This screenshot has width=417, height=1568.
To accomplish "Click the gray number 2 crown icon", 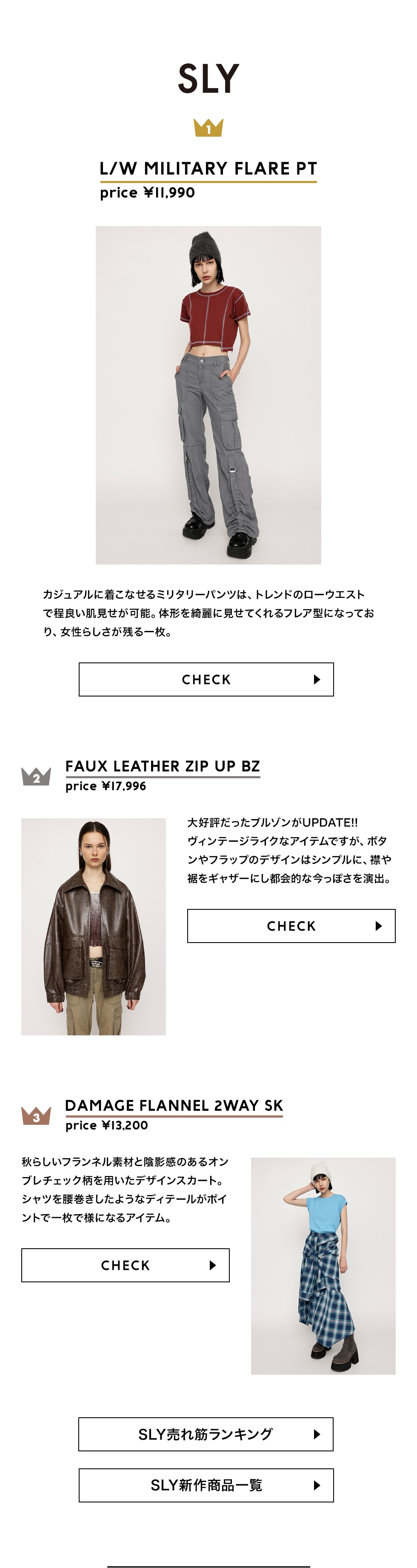I will (x=36, y=776).
